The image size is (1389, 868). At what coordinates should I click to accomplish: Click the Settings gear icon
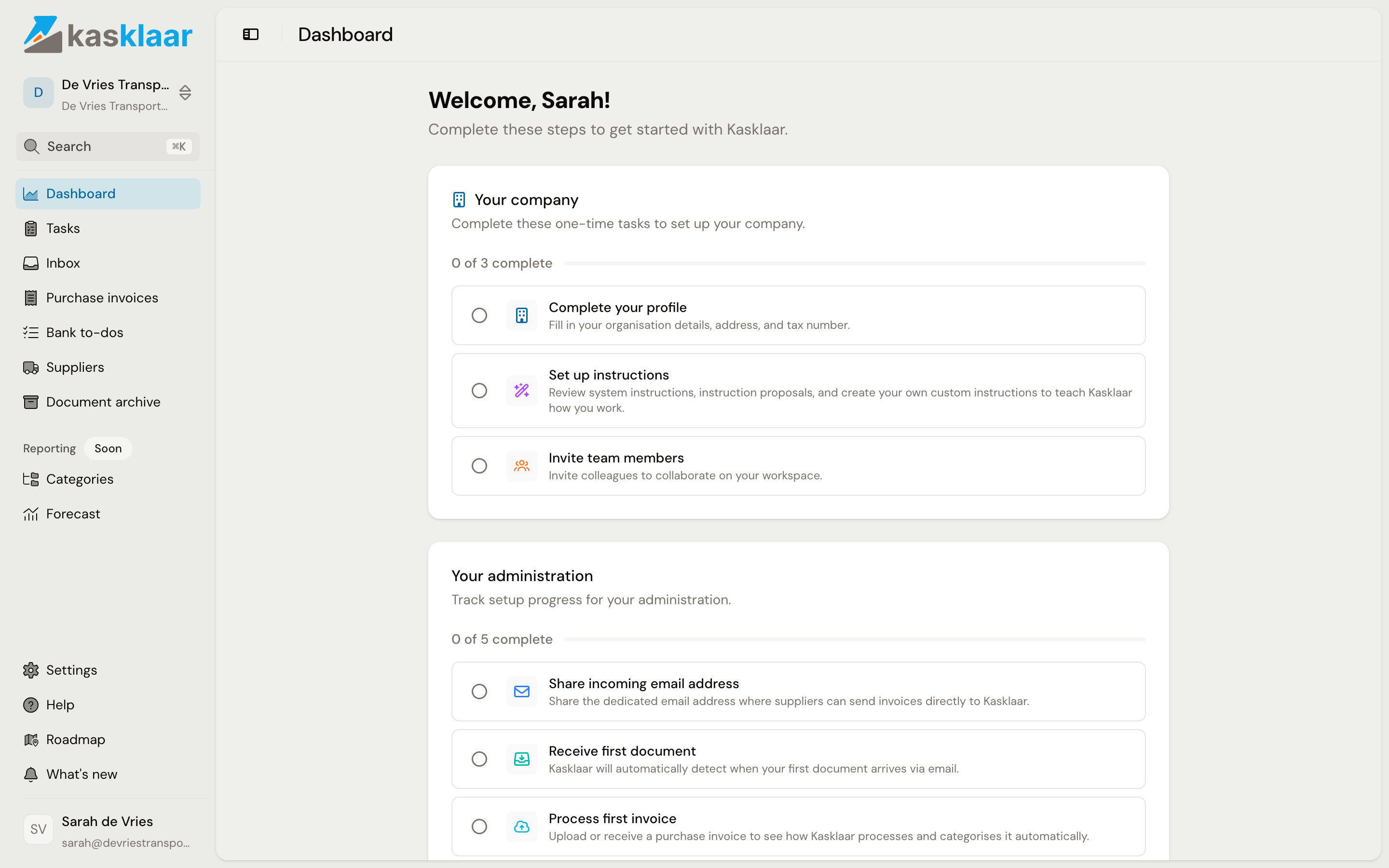(31, 670)
